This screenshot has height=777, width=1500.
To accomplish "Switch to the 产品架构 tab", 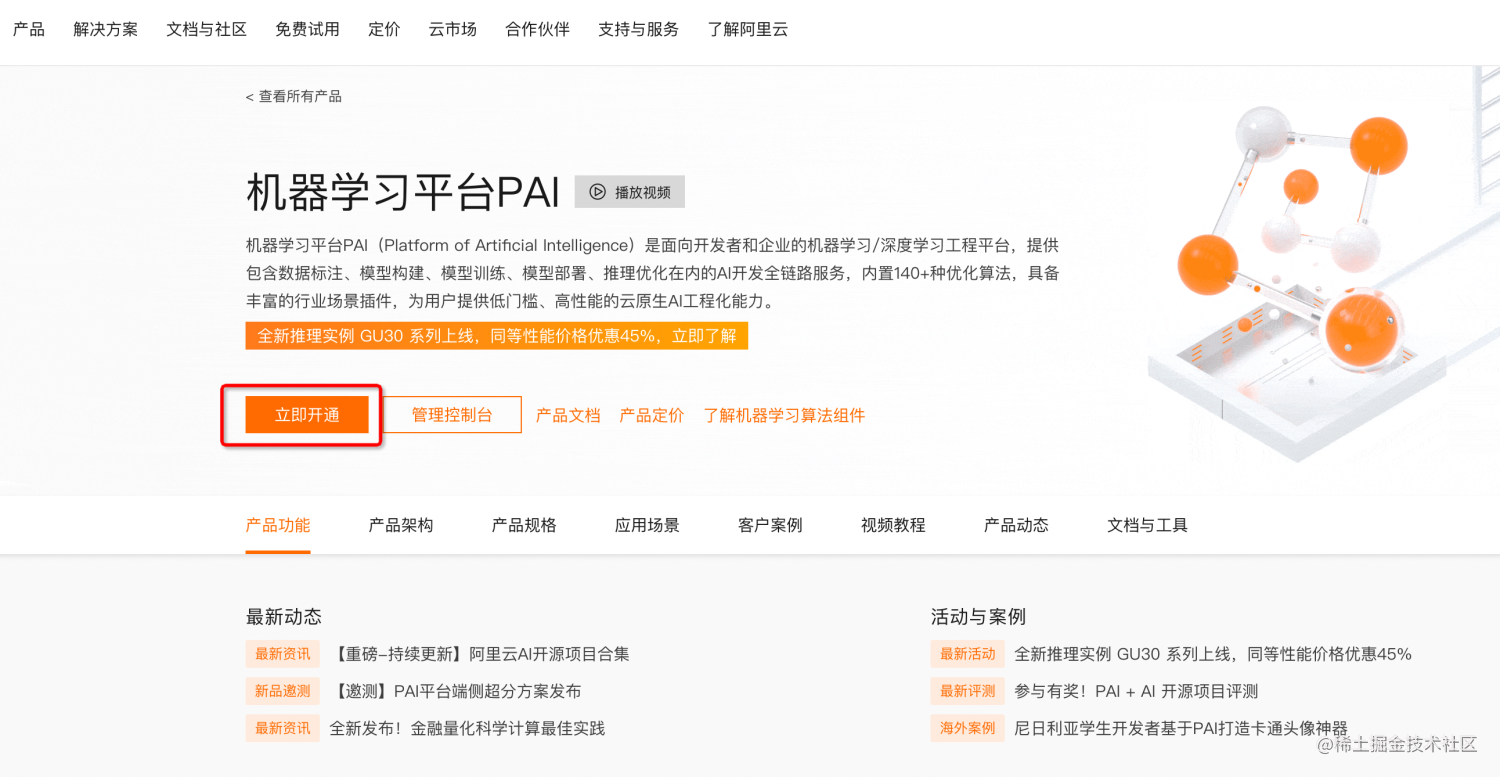I will click(x=401, y=525).
